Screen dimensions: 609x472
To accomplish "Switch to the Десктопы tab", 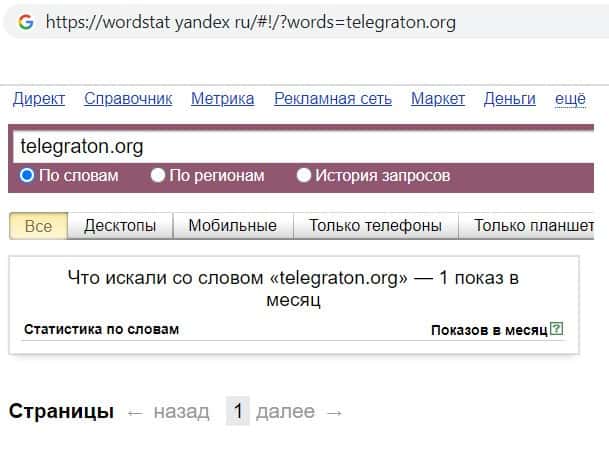I will tap(120, 226).
